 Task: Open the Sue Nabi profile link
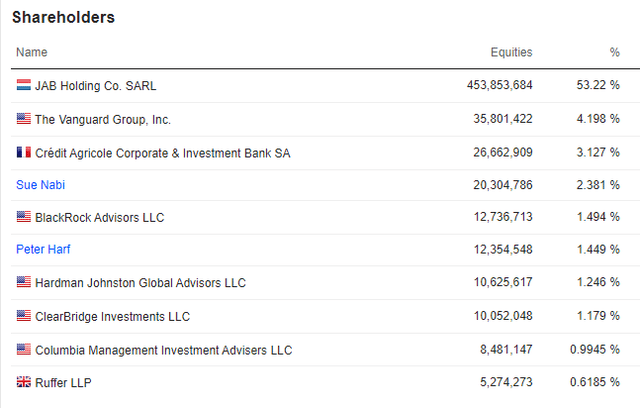click(40, 185)
